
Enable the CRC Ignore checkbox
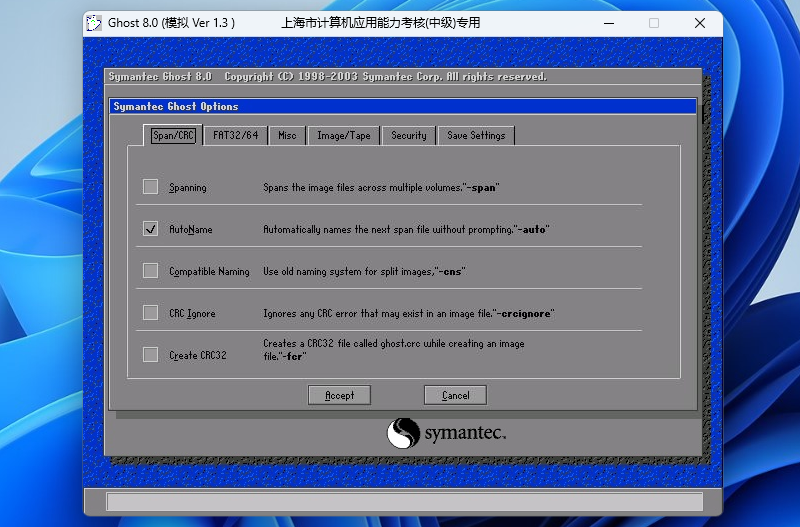click(x=151, y=313)
